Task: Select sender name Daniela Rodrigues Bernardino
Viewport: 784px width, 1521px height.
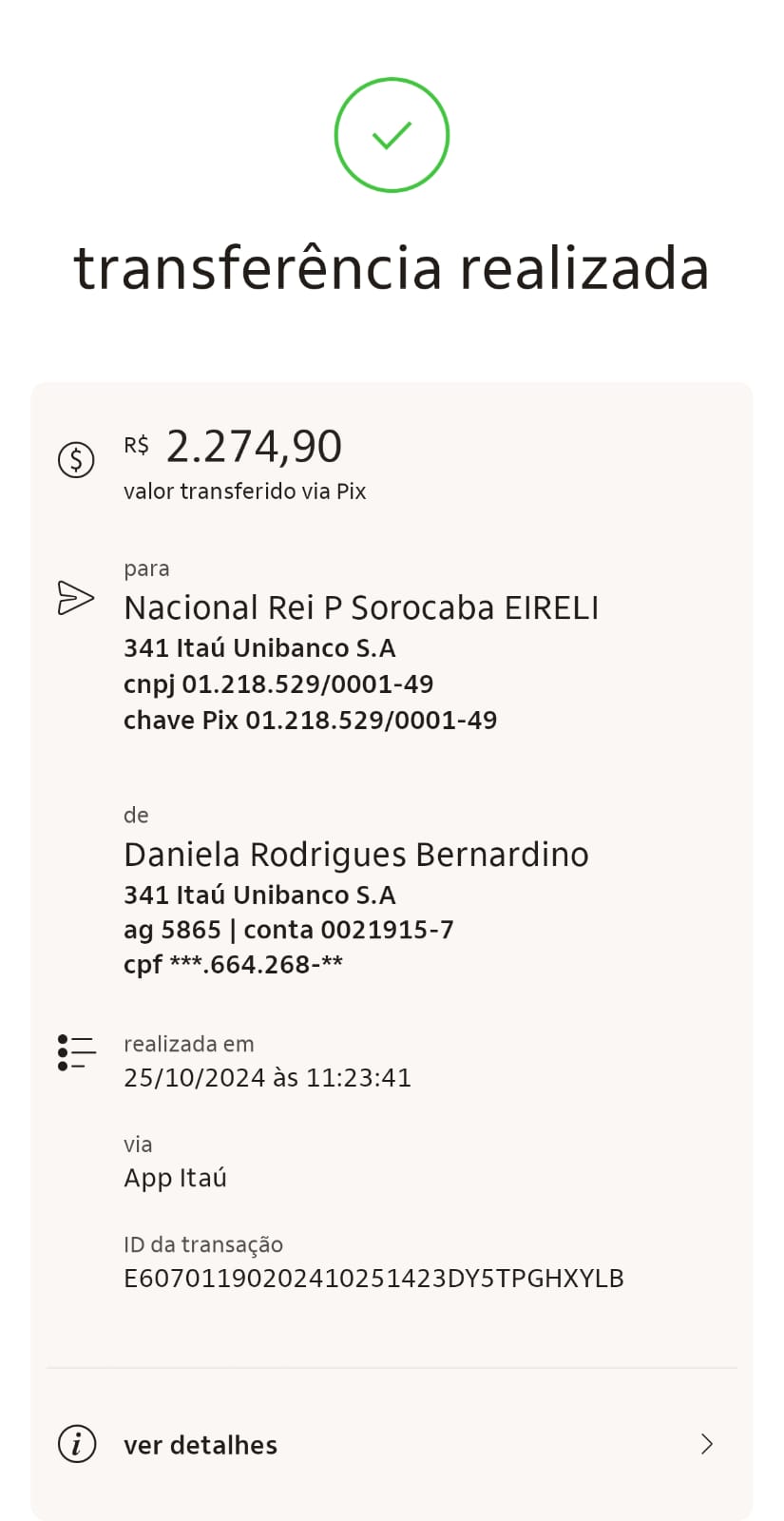Action: 356,855
